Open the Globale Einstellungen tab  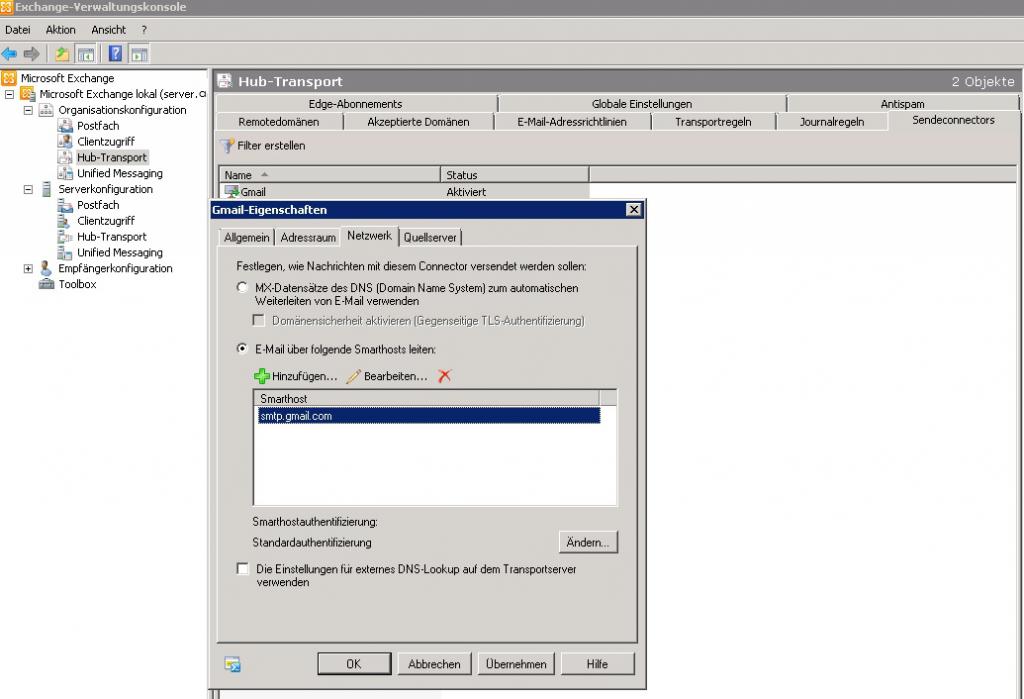(642, 104)
